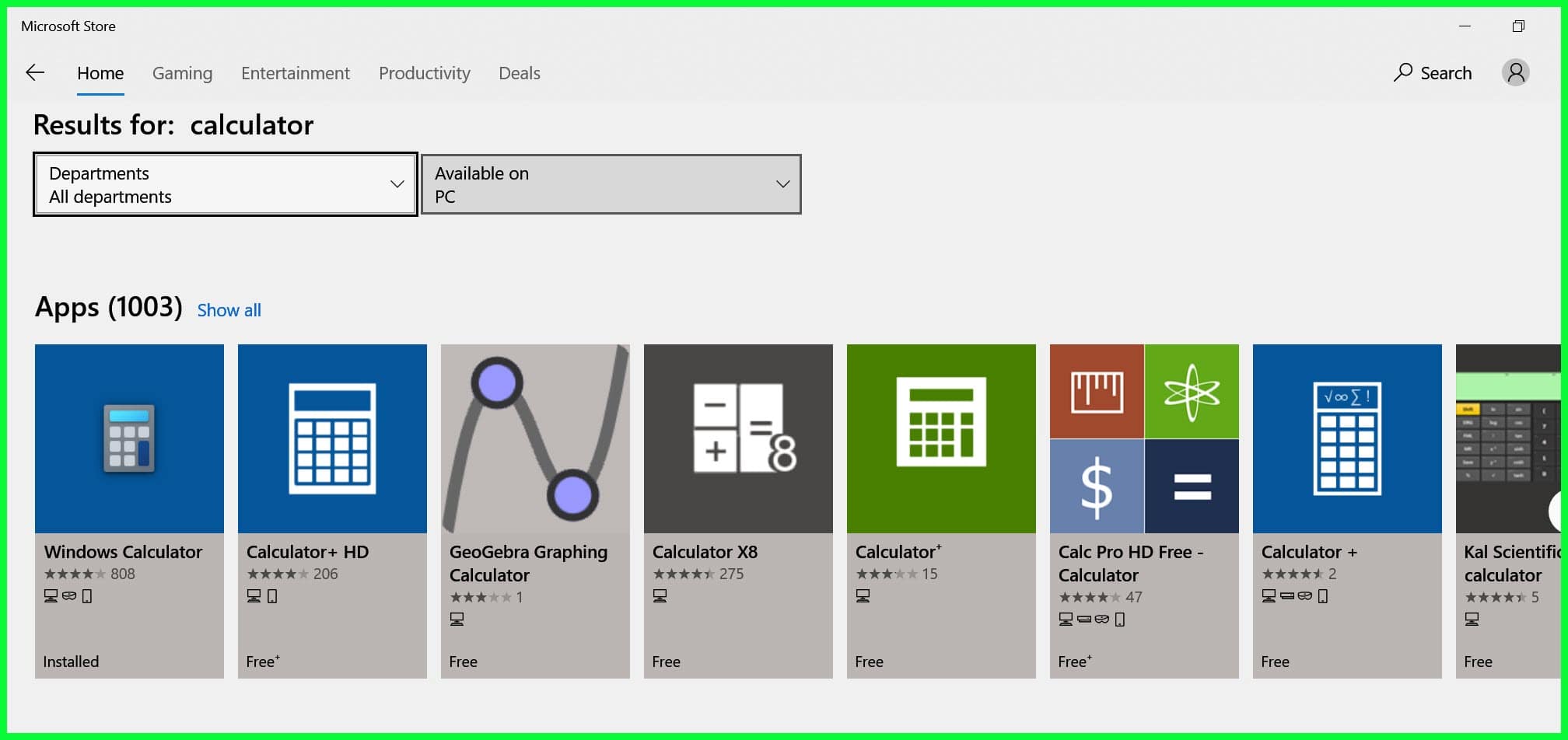Click the Free⁺ price under Calculator+ HD

tap(263, 661)
